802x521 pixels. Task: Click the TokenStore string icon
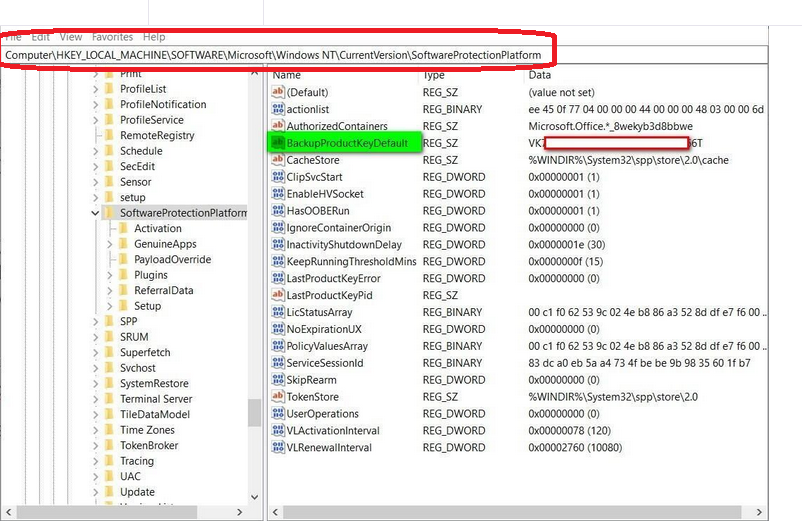[x=278, y=396]
